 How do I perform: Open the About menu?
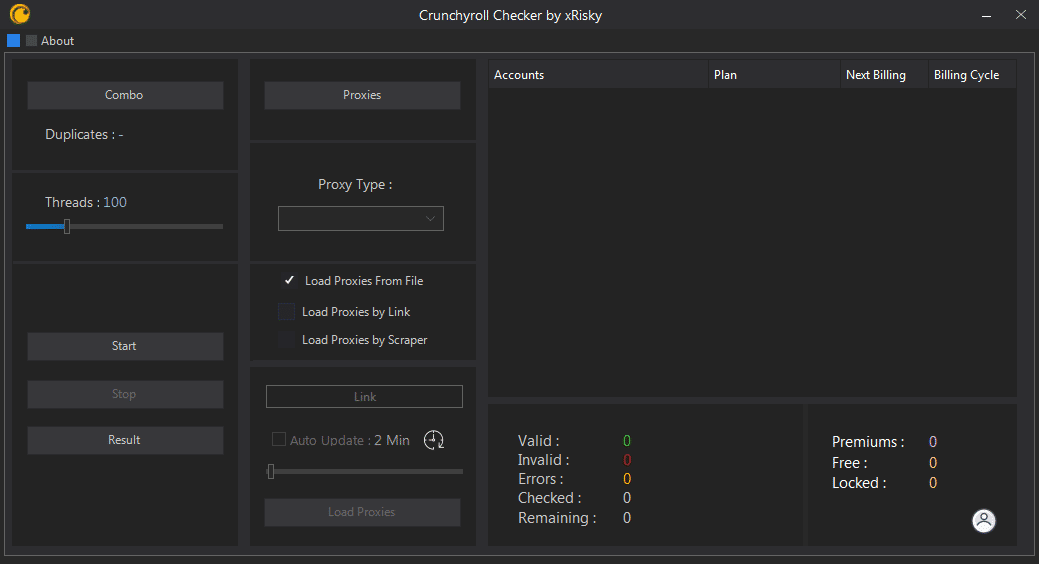pyautogui.click(x=57, y=41)
